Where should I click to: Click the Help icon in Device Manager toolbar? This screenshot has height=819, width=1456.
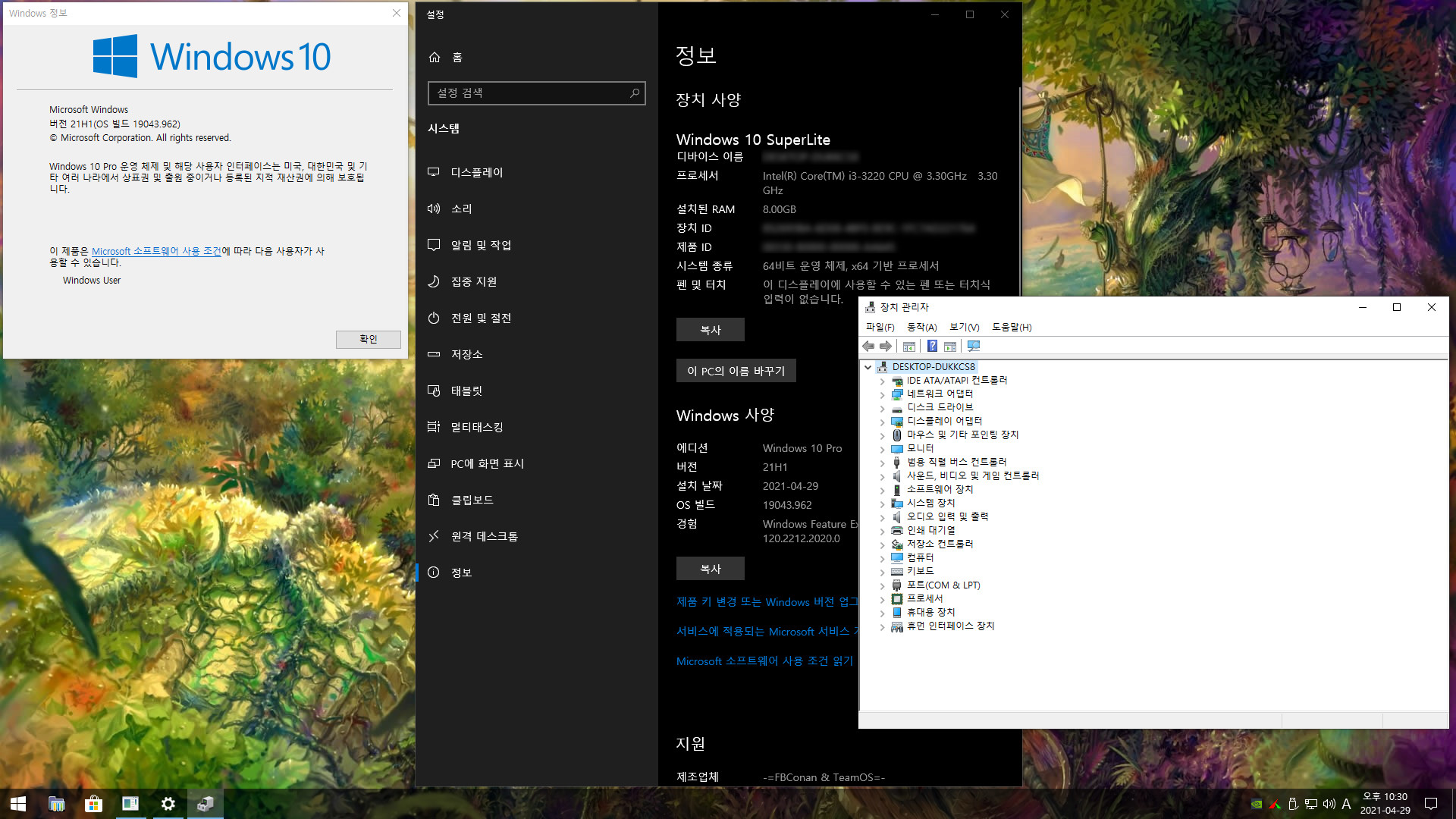(x=932, y=347)
